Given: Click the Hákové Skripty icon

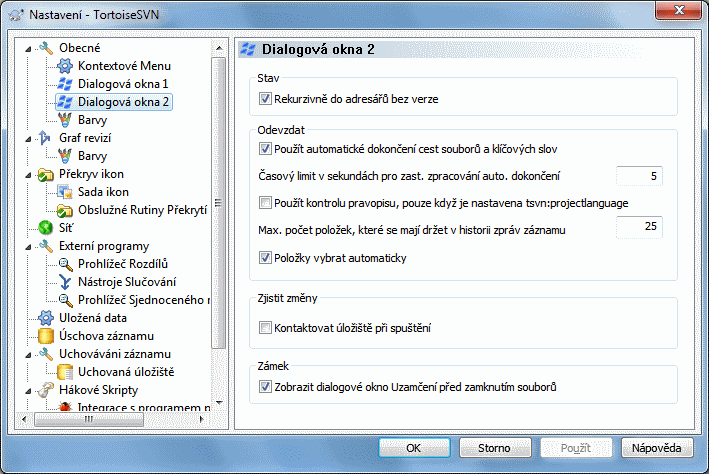Looking at the screenshot, I should tap(45, 390).
